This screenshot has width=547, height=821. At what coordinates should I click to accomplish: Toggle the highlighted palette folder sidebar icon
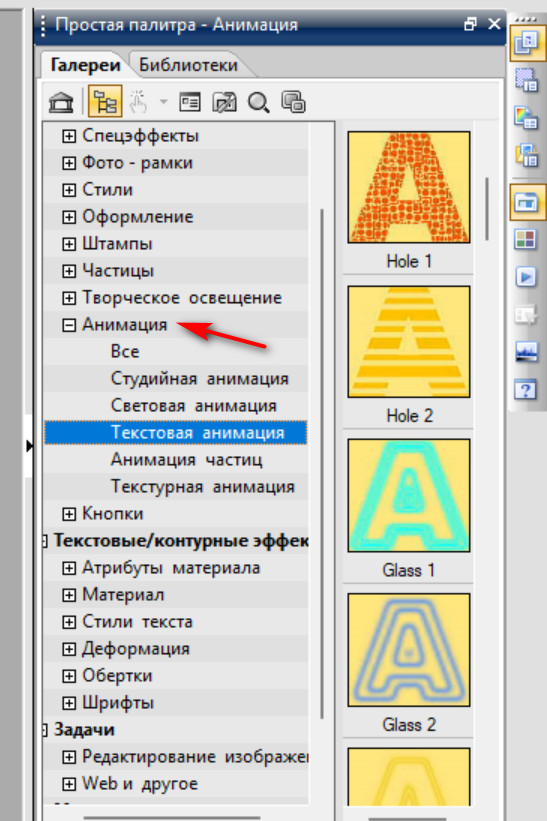pyautogui.click(x=528, y=202)
